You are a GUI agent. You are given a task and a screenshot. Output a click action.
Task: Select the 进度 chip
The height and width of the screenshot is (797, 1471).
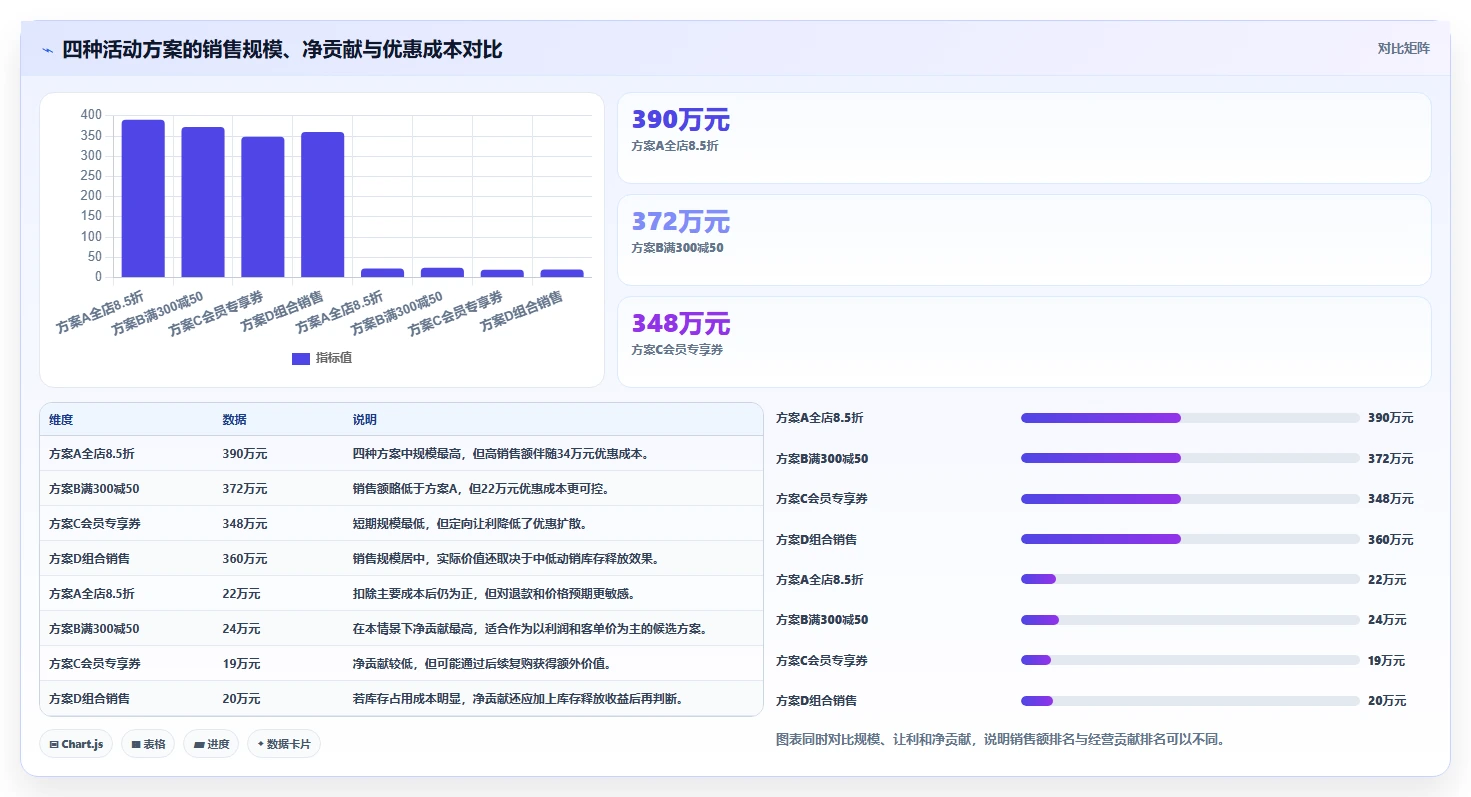coord(211,744)
